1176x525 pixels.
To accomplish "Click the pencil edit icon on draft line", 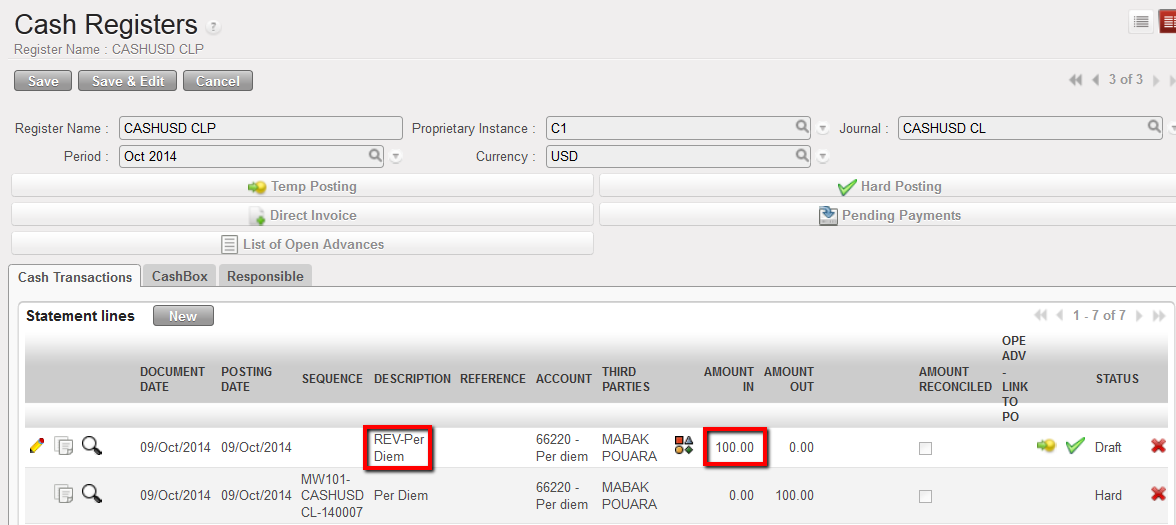I will (x=37, y=446).
